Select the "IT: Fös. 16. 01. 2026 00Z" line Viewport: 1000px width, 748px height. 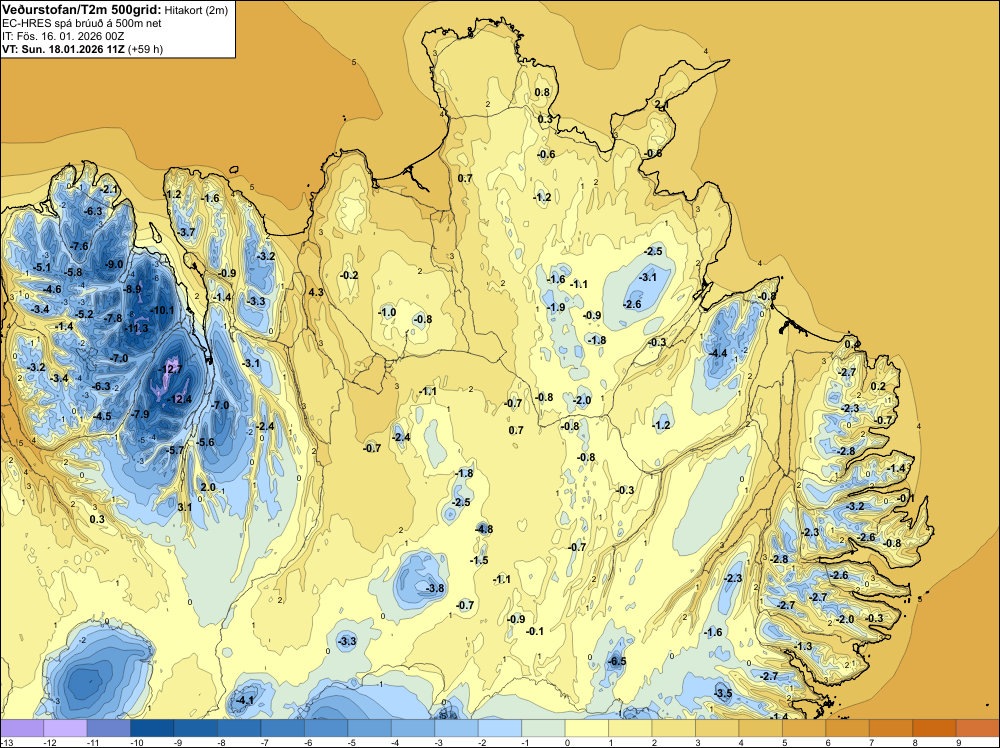point(63,36)
